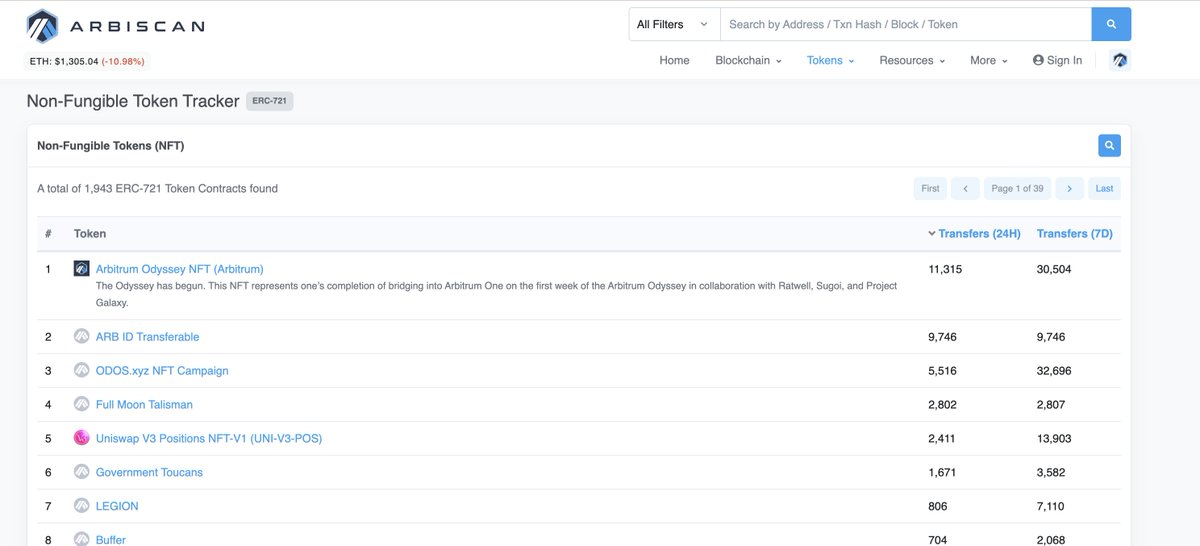Click the 3,582 7D transfers value
The height and width of the screenshot is (546, 1200).
1051,473
